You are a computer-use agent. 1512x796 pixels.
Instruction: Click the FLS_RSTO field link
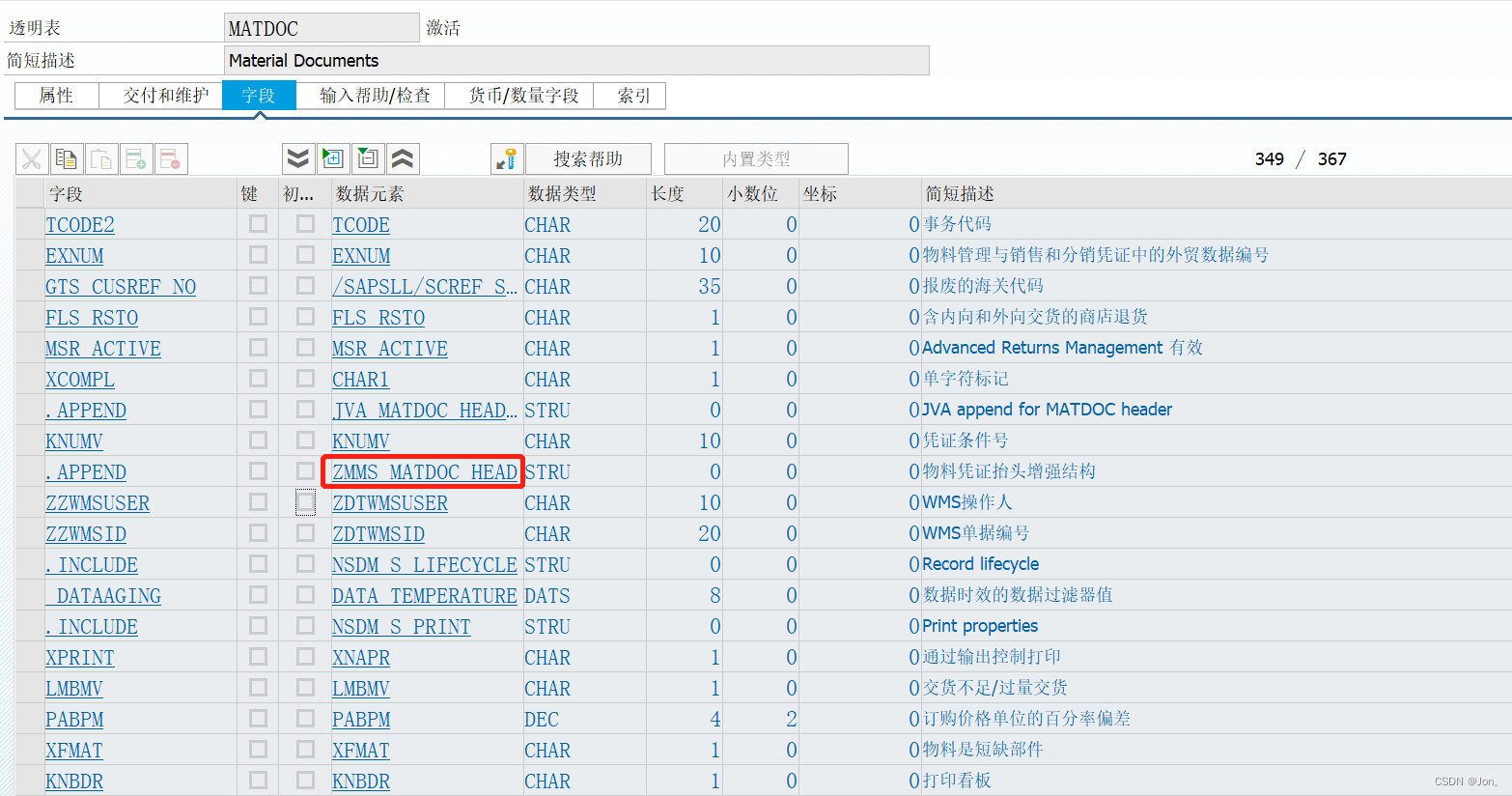coord(92,318)
